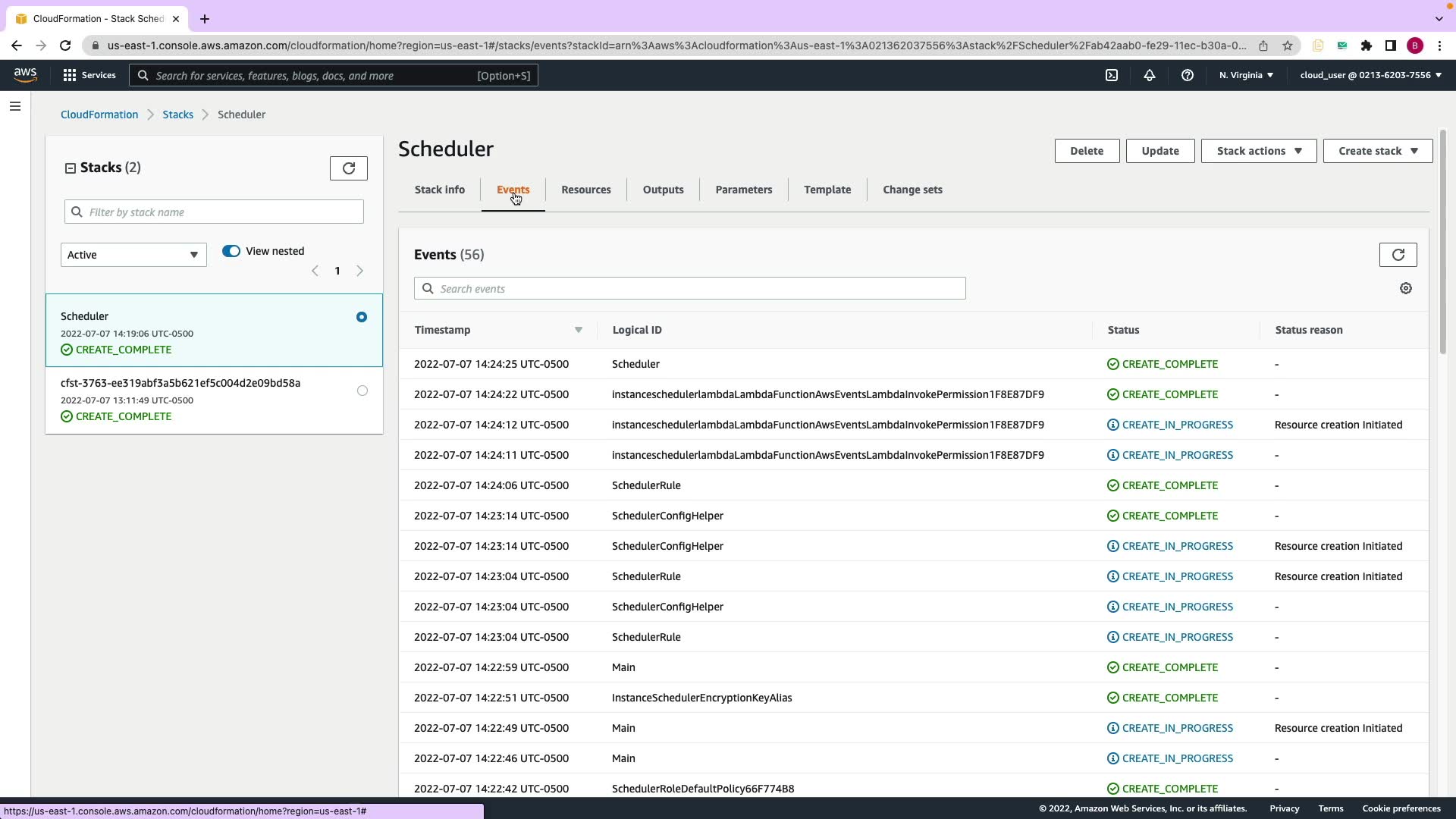Switch to the Resources tab
Viewport: 1456px width, 819px height.
[585, 190]
